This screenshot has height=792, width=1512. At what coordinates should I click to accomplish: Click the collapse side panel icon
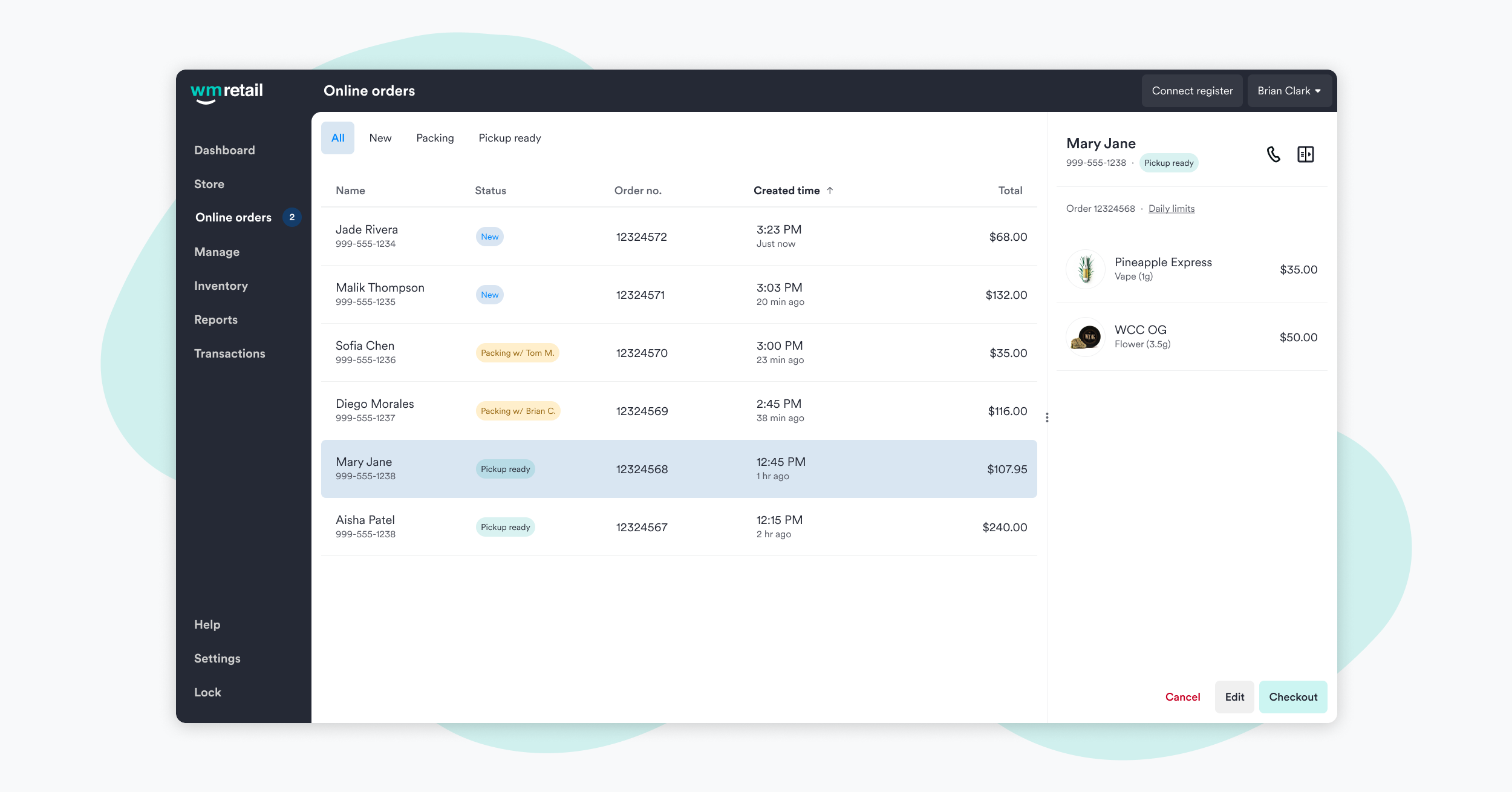pyautogui.click(x=1305, y=154)
